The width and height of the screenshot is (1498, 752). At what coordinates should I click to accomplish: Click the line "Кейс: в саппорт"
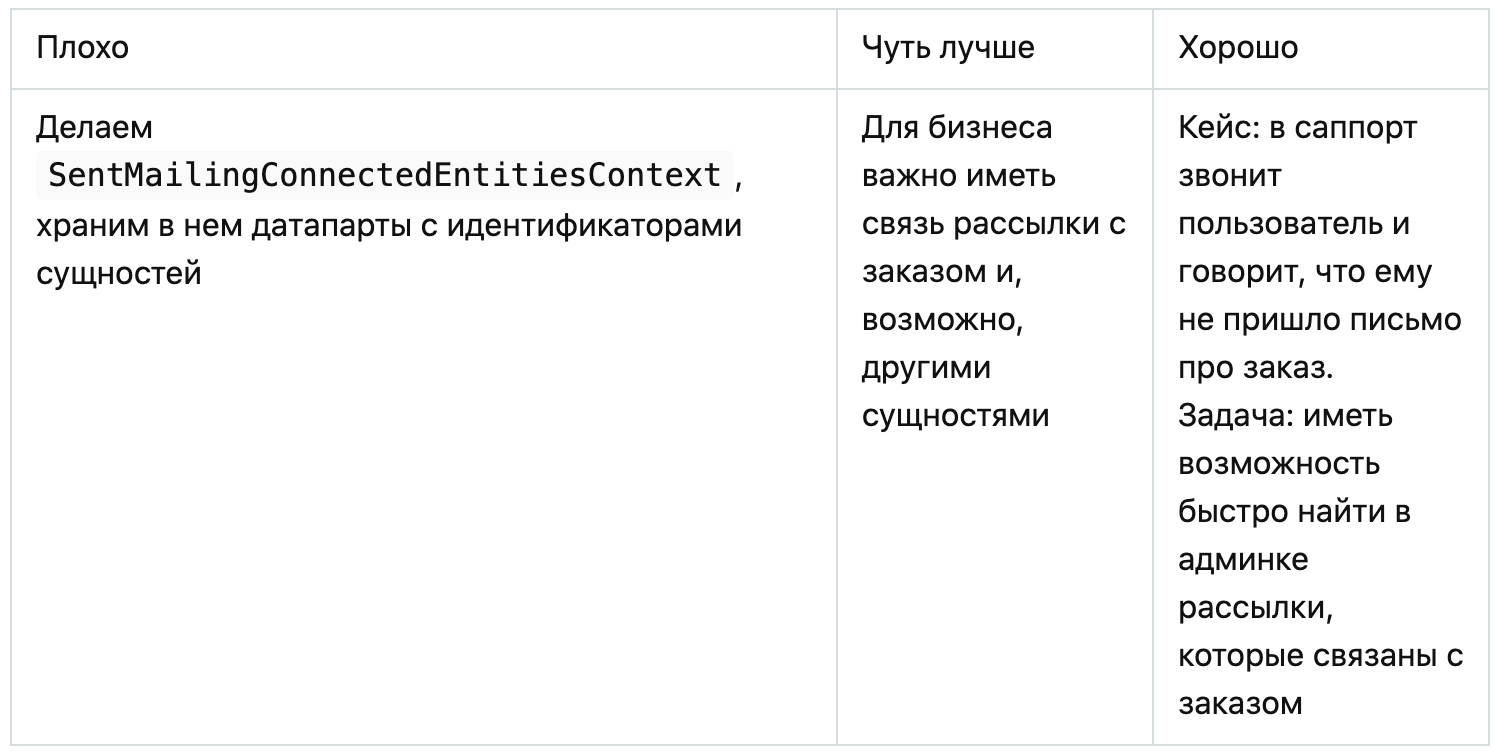pos(1297,128)
